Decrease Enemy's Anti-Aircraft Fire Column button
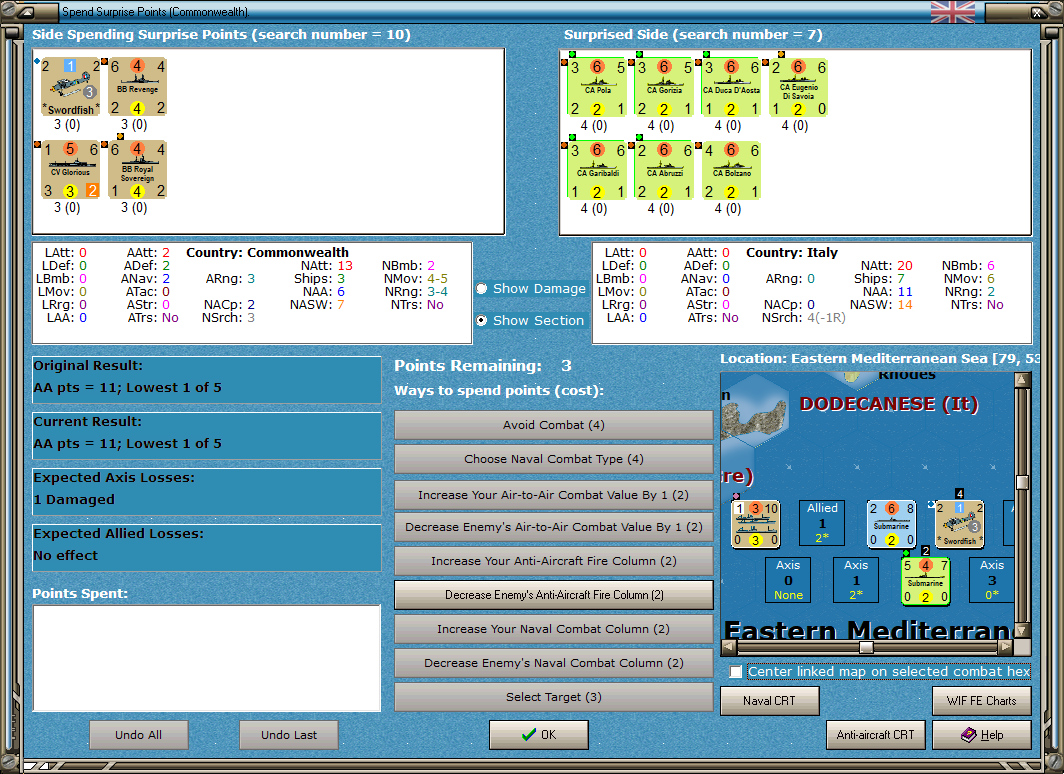1064x774 pixels. 554,595
